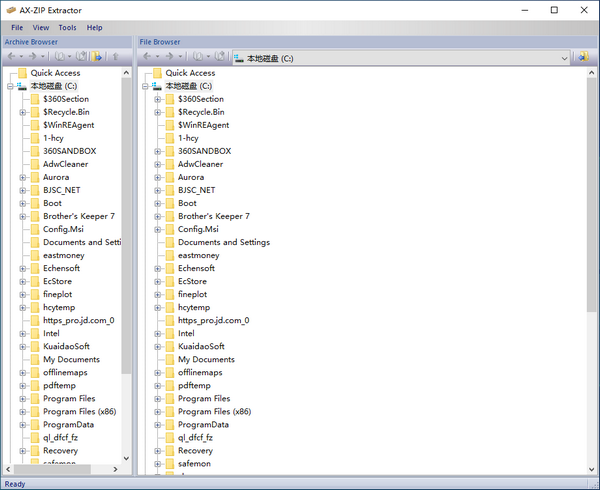Collapse the 本地磁盘 (C:) node in the Archive Browser
The image size is (600, 490).
pyautogui.click(x=10, y=86)
